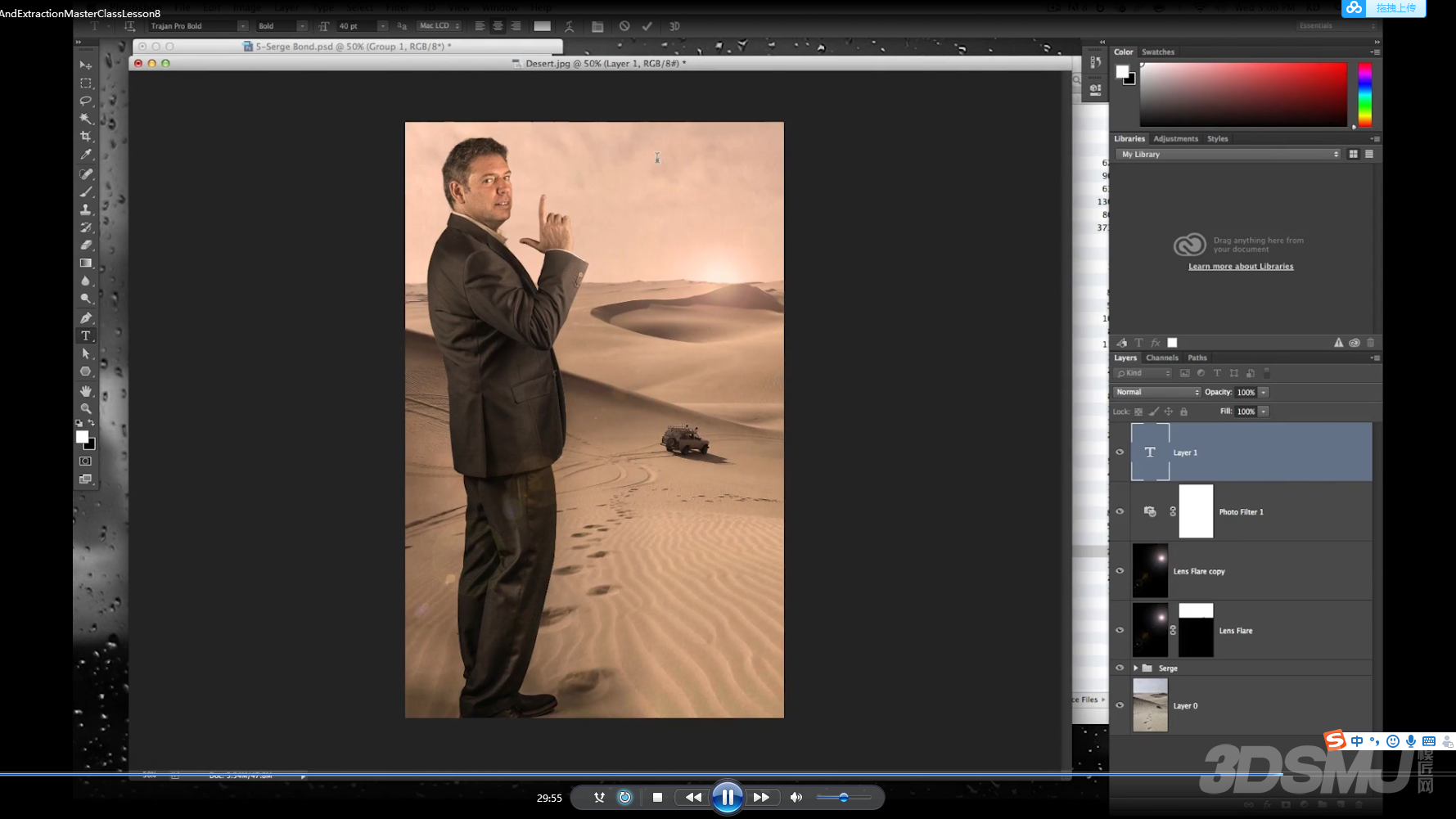Toggle visibility of Lens Flare layer
The height and width of the screenshot is (819, 1456).
coord(1120,630)
